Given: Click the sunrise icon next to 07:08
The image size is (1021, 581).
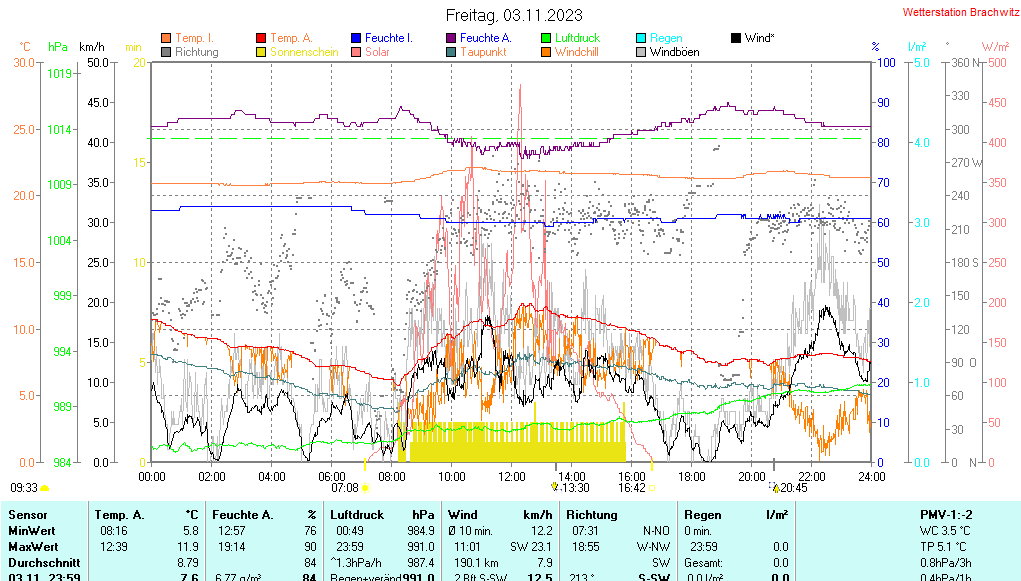Looking at the screenshot, I should pyautogui.click(x=365, y=488).
